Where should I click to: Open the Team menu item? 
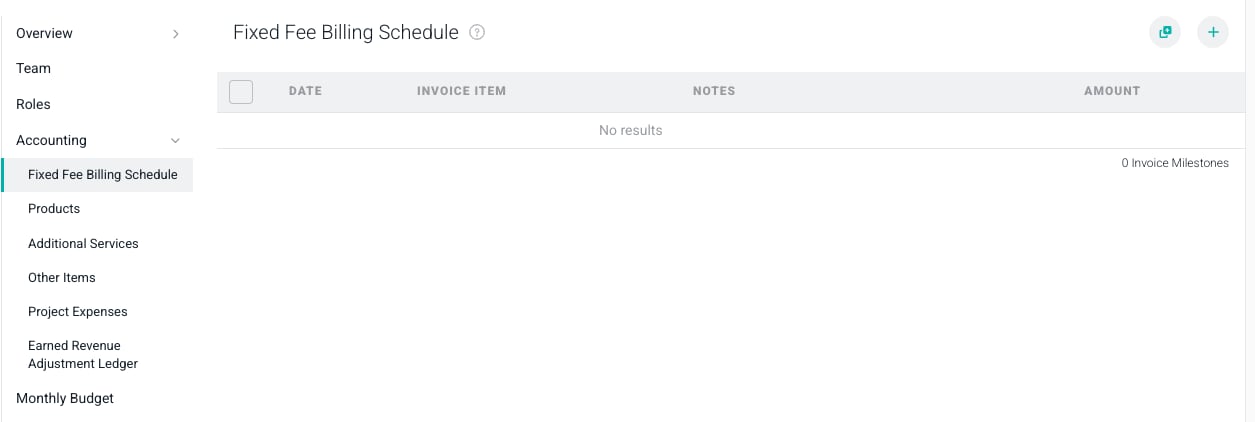pos(33,68)
